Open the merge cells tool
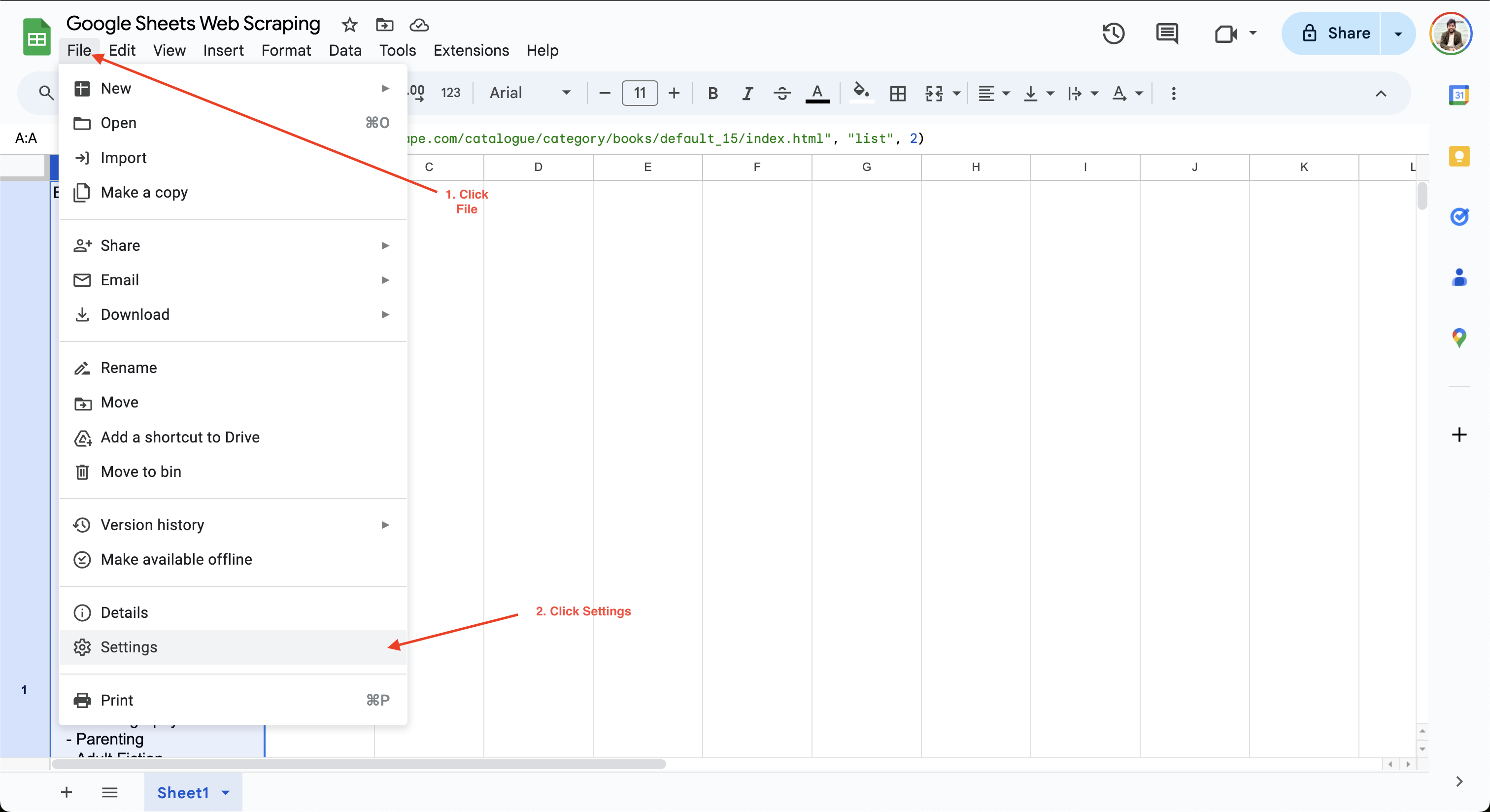This screenshot has height=812, width=1490. point(935,93)
